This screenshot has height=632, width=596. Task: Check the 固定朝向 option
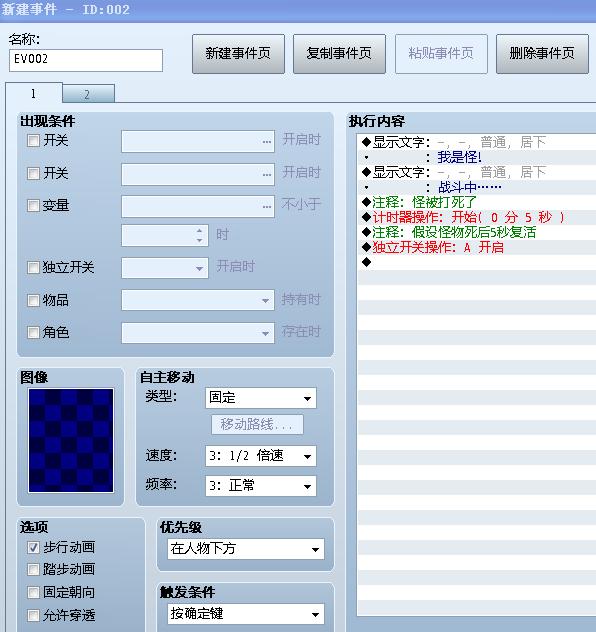click(x=33, y=592)
